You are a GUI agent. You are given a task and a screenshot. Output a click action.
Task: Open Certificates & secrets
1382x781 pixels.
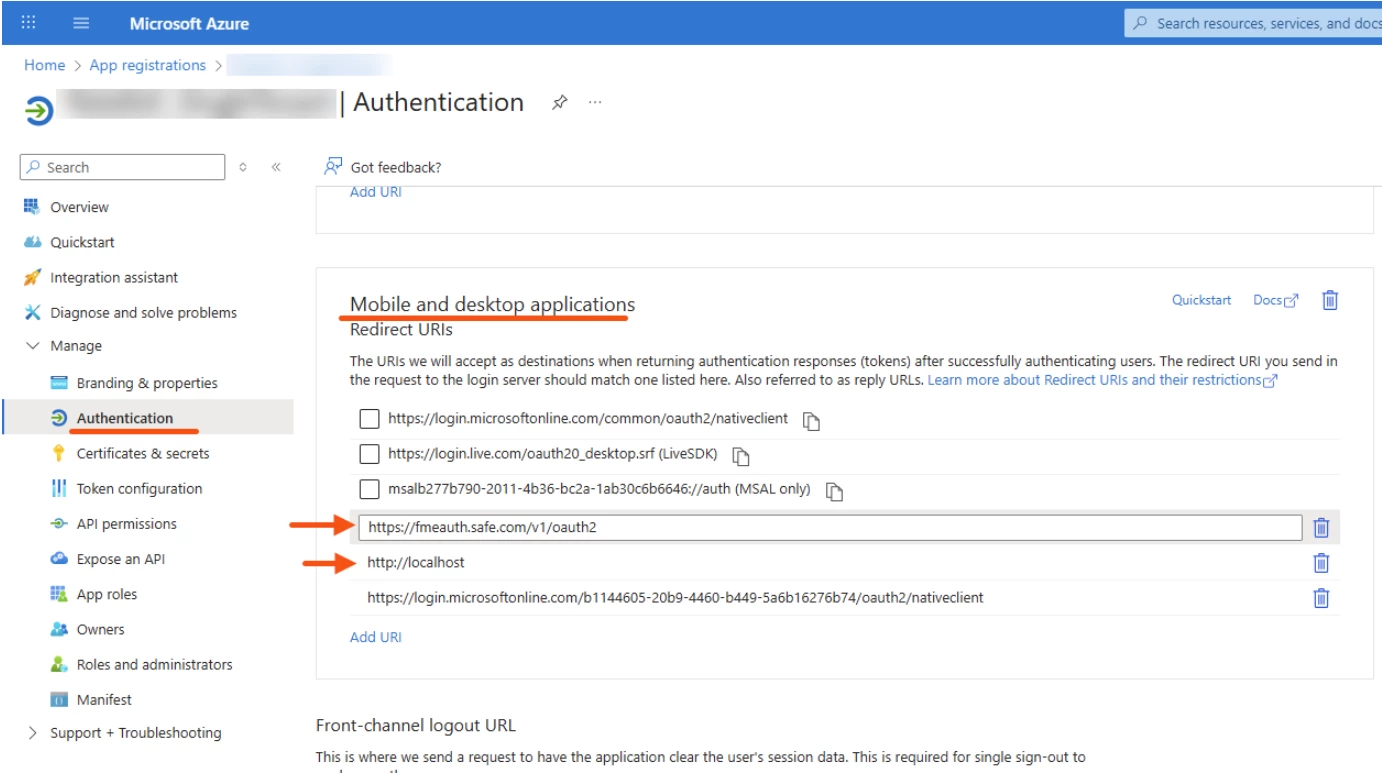pyautogui.click(x=143, y=453)
